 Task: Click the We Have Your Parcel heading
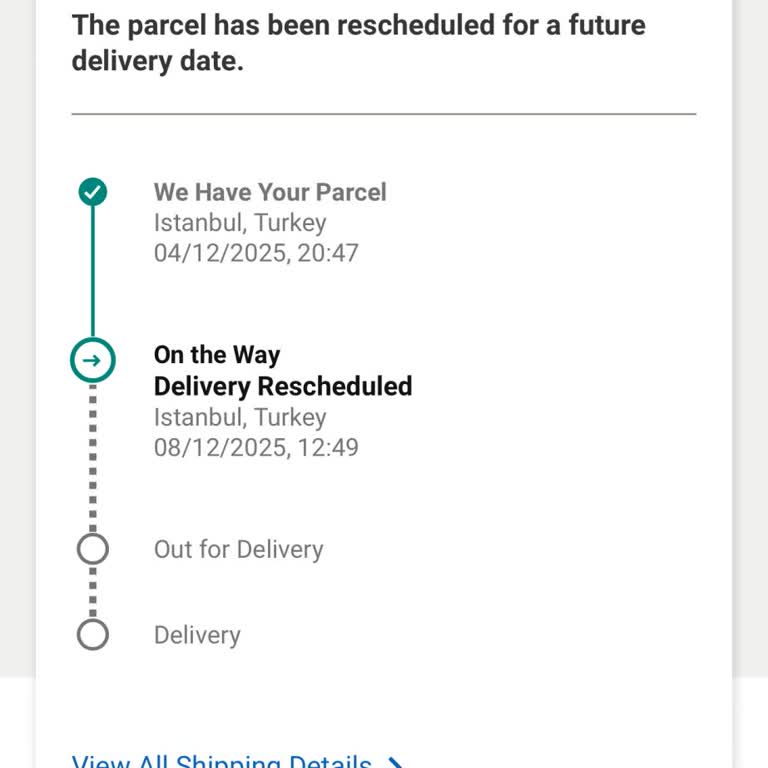point(270,192)
